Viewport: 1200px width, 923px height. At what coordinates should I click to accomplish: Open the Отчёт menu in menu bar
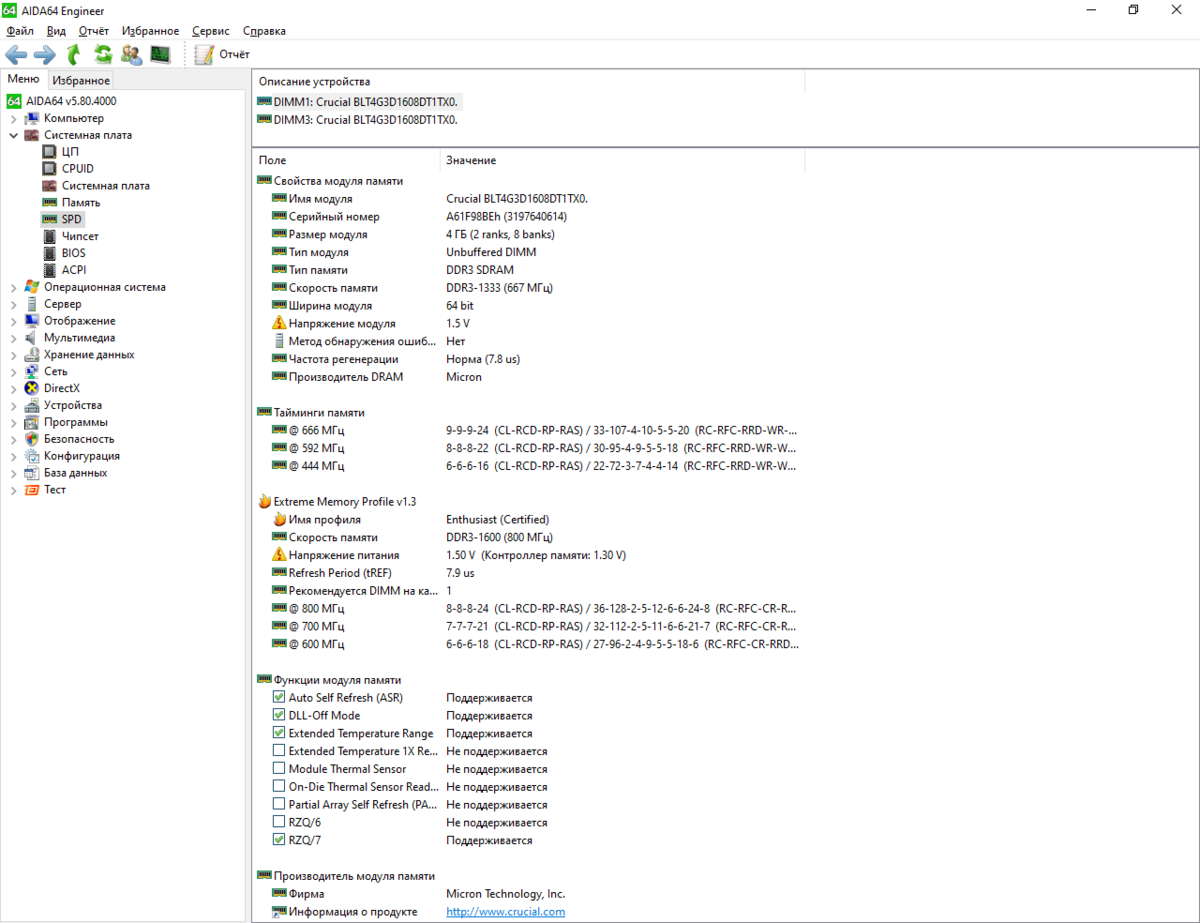(x=94, y=31)
